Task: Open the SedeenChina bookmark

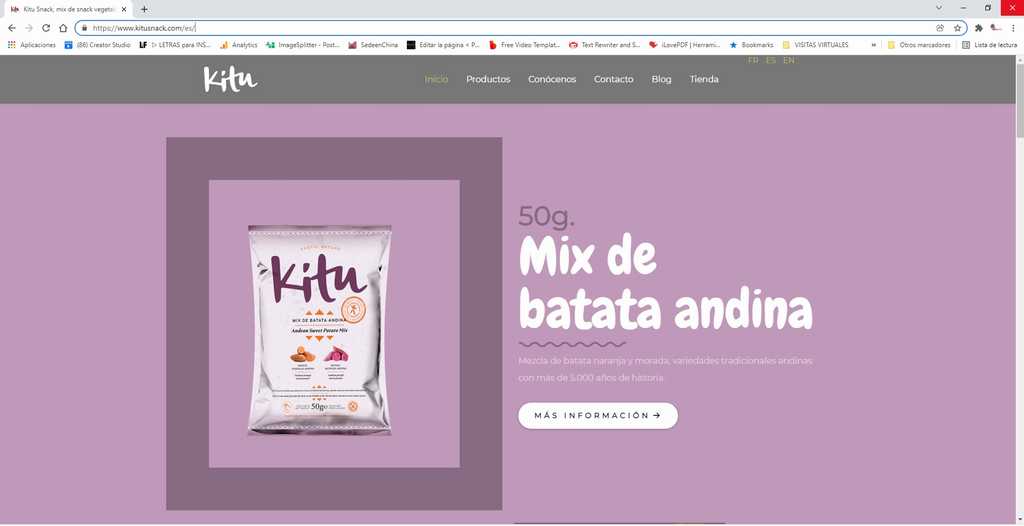Action: point(373,45)
